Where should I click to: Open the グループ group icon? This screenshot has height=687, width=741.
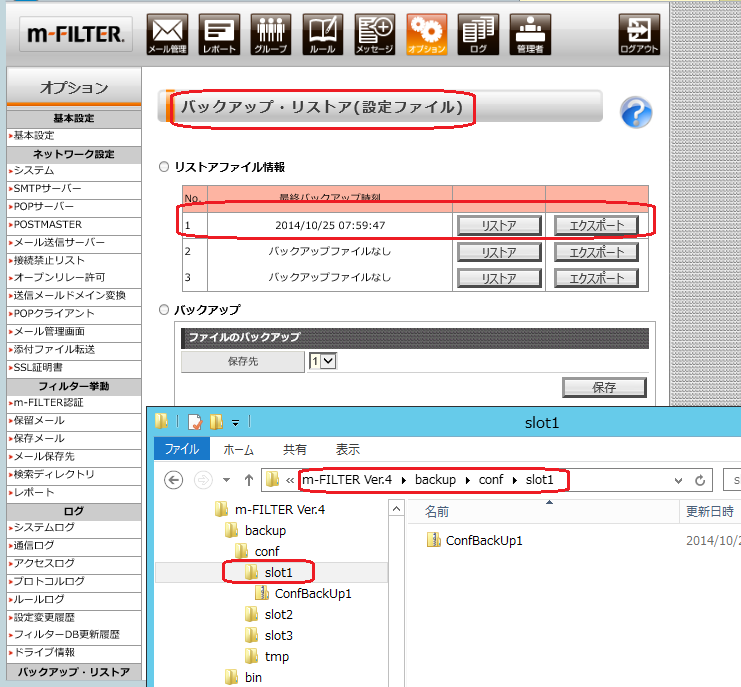[270, 34]
